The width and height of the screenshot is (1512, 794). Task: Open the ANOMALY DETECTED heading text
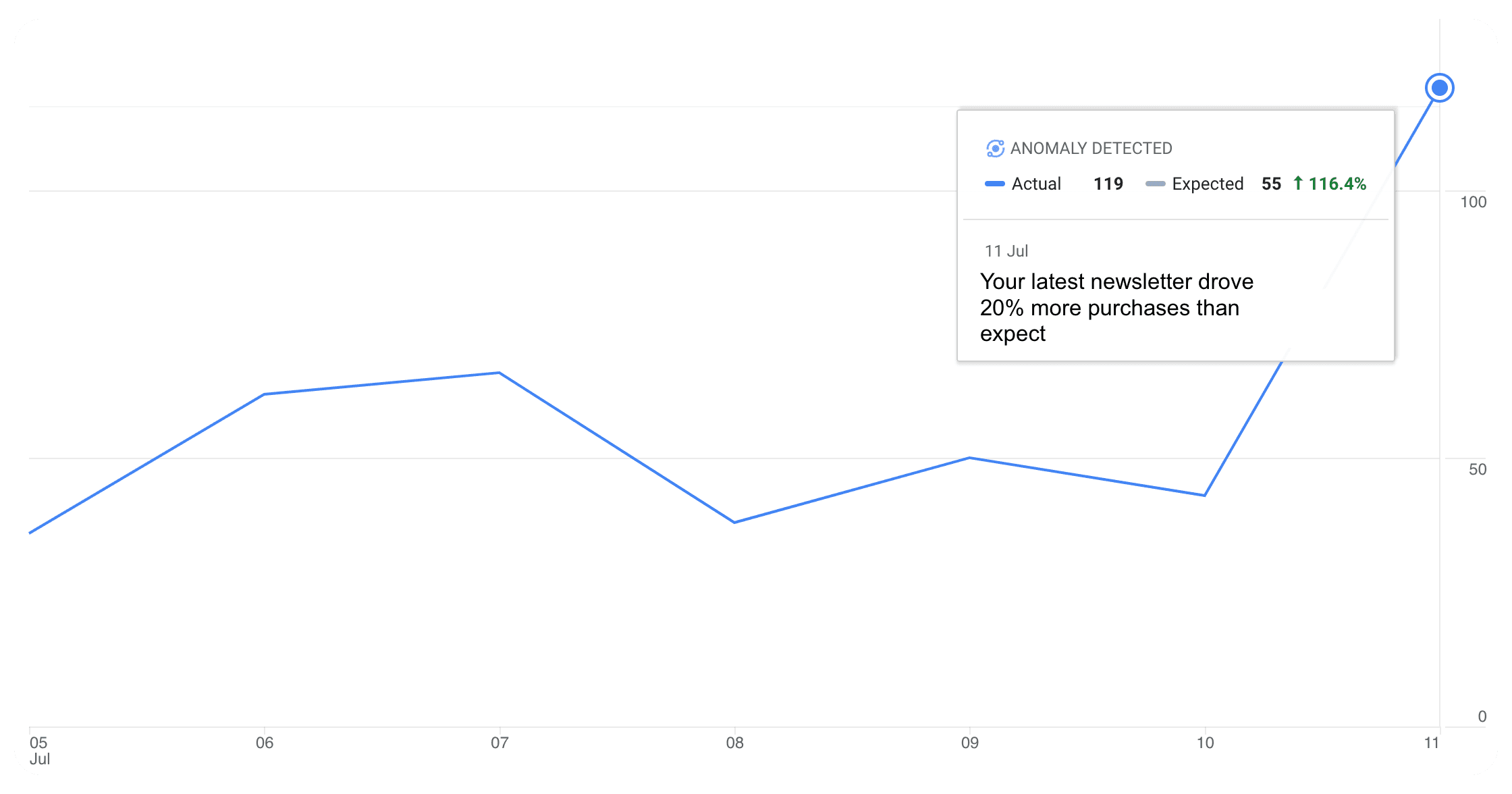pos(1091,149)
